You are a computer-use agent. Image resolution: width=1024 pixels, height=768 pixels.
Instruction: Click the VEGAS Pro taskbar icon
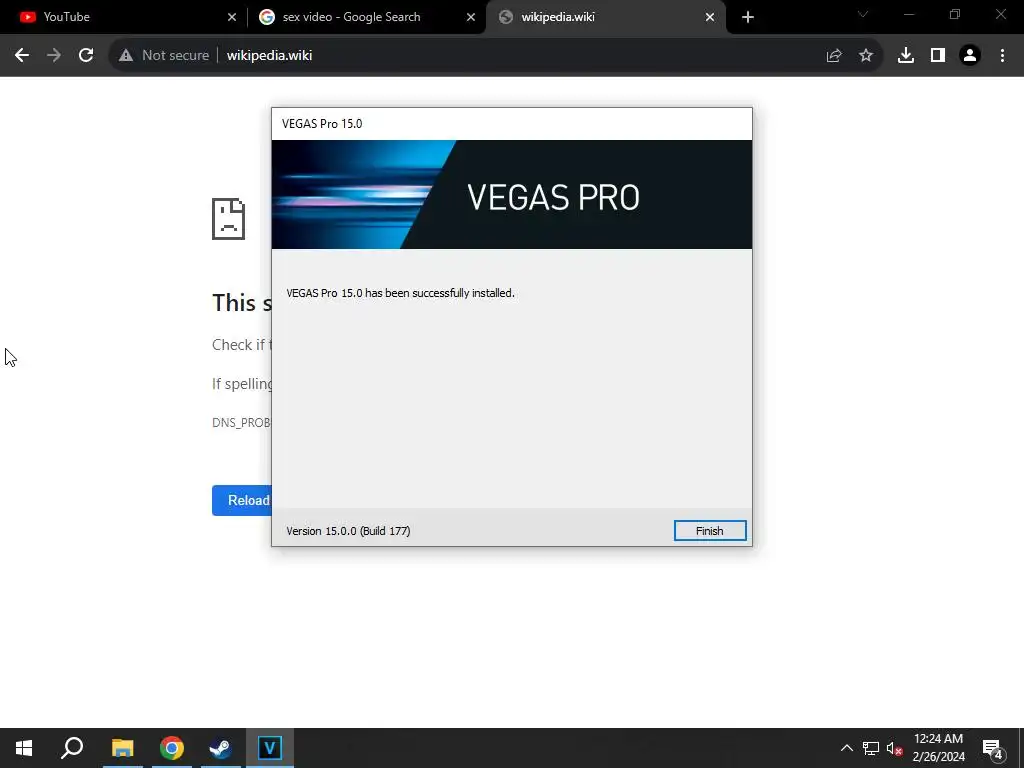click(270, 748)
